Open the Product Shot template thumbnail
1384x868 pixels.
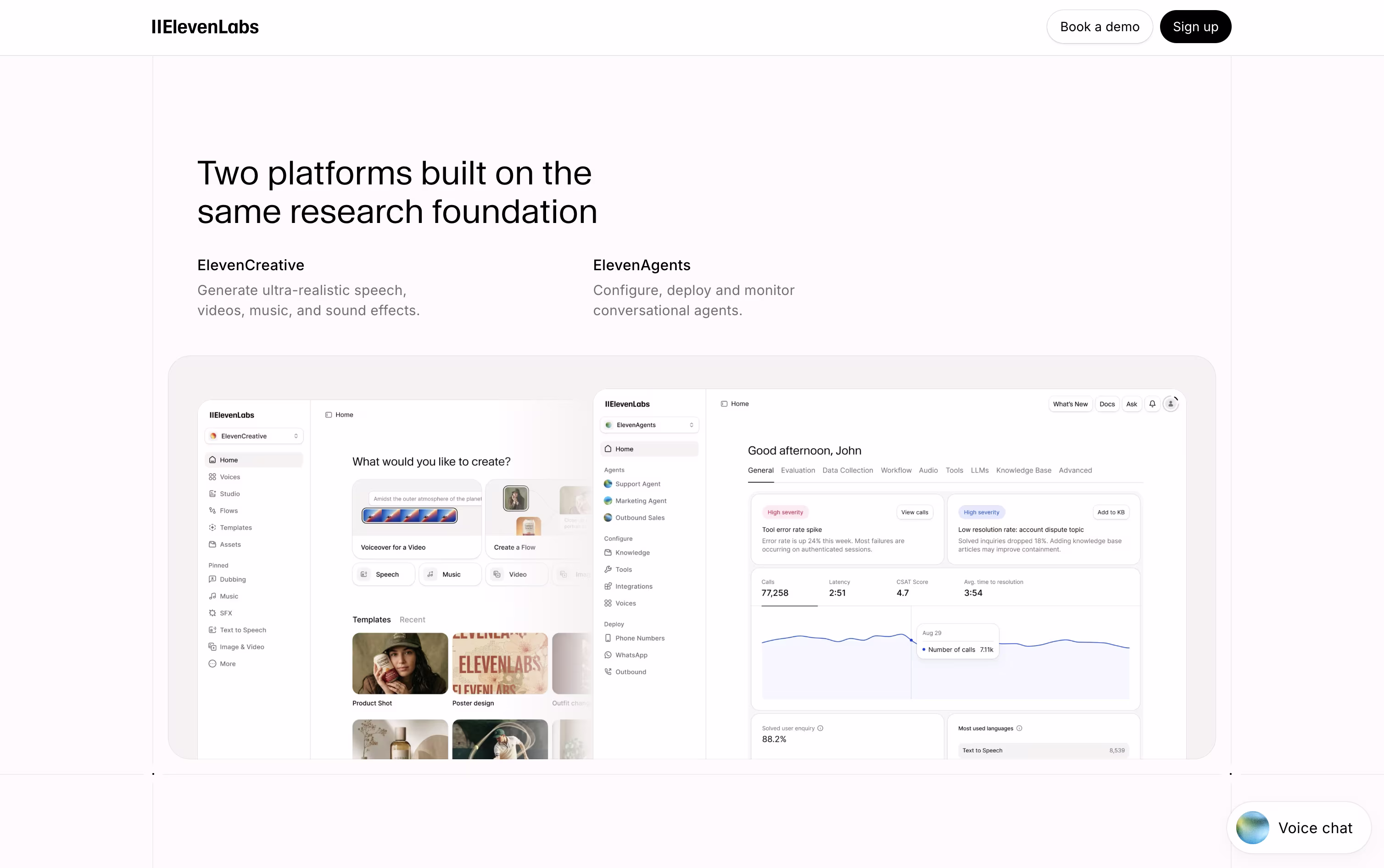pyautogui.click(x=400, y=663)
